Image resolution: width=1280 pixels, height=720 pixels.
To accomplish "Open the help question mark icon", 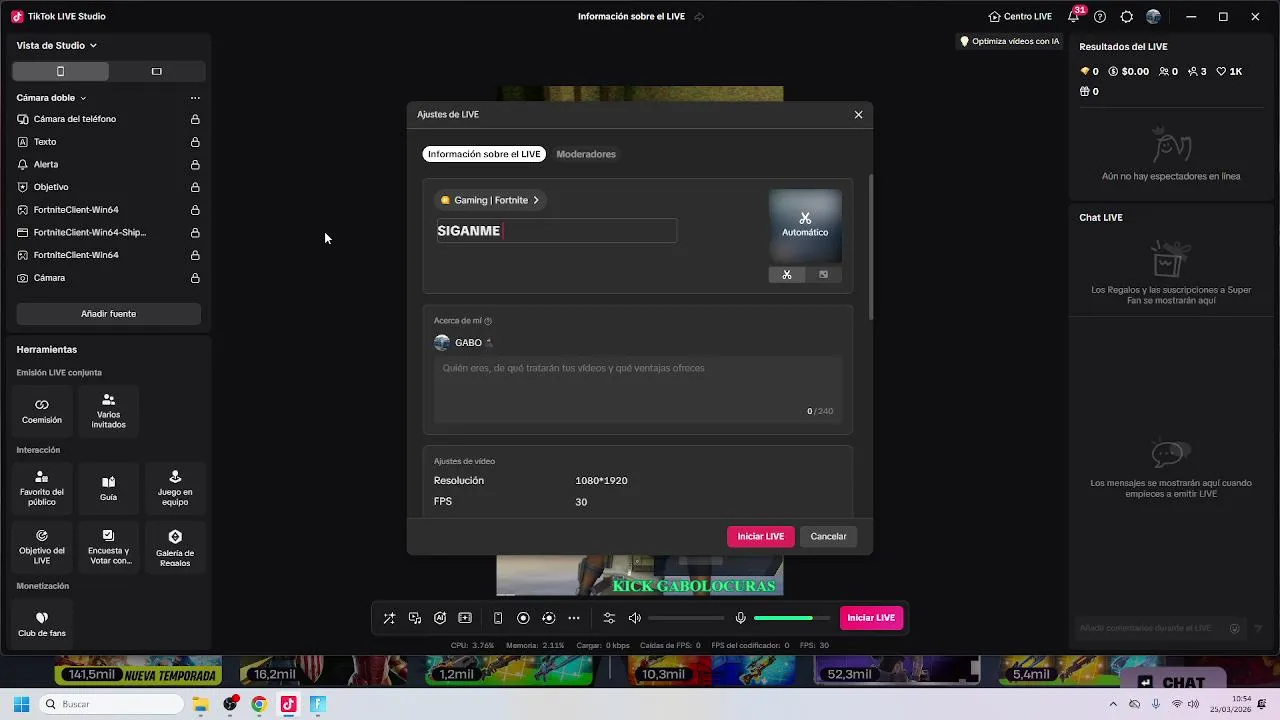I will coord(1100,17).
